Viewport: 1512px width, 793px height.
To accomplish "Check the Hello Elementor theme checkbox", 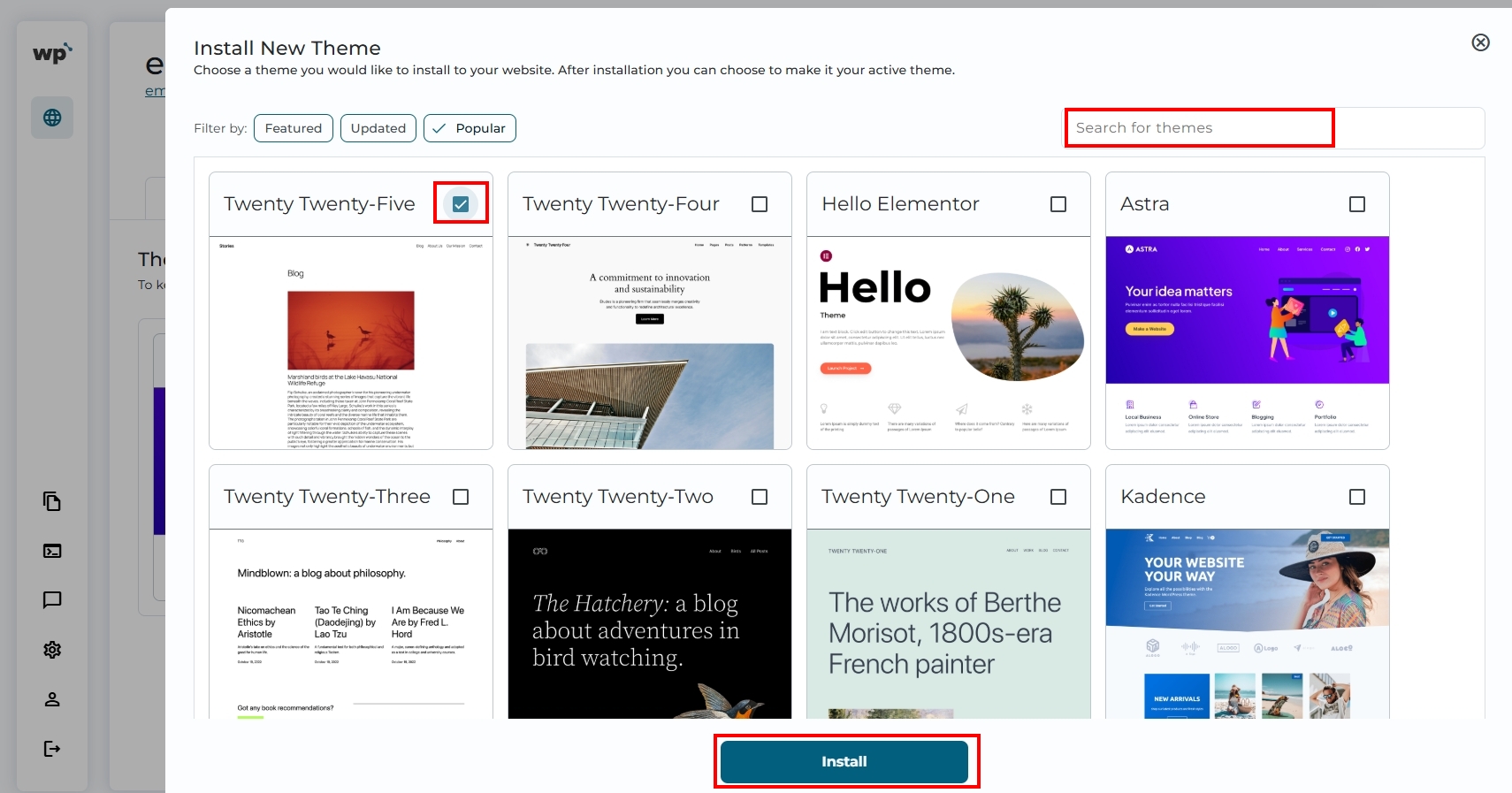I will (1058, 204).
